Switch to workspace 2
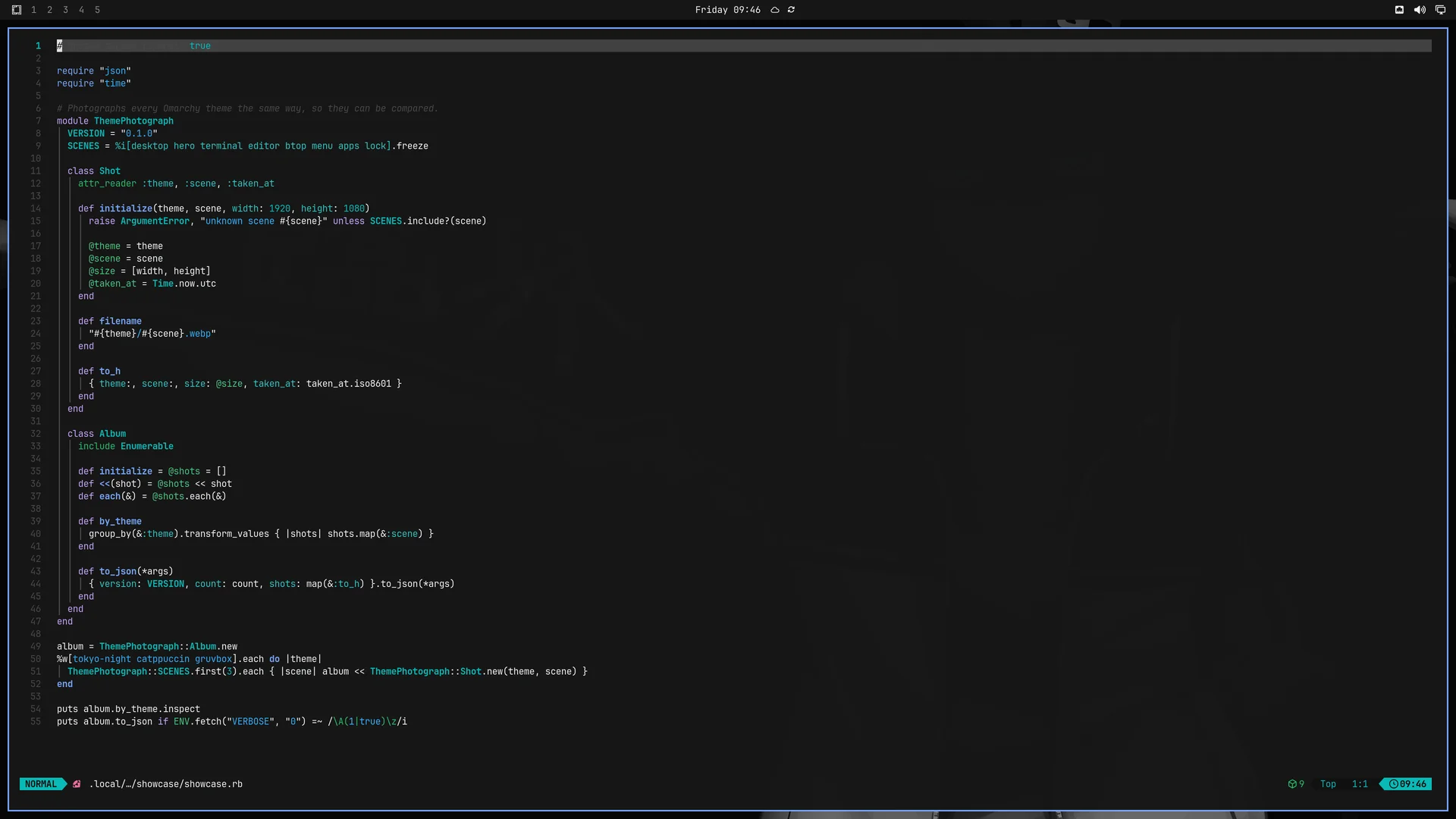The image size is (1456, 819). pyautogui.click(x=49, y=10)
